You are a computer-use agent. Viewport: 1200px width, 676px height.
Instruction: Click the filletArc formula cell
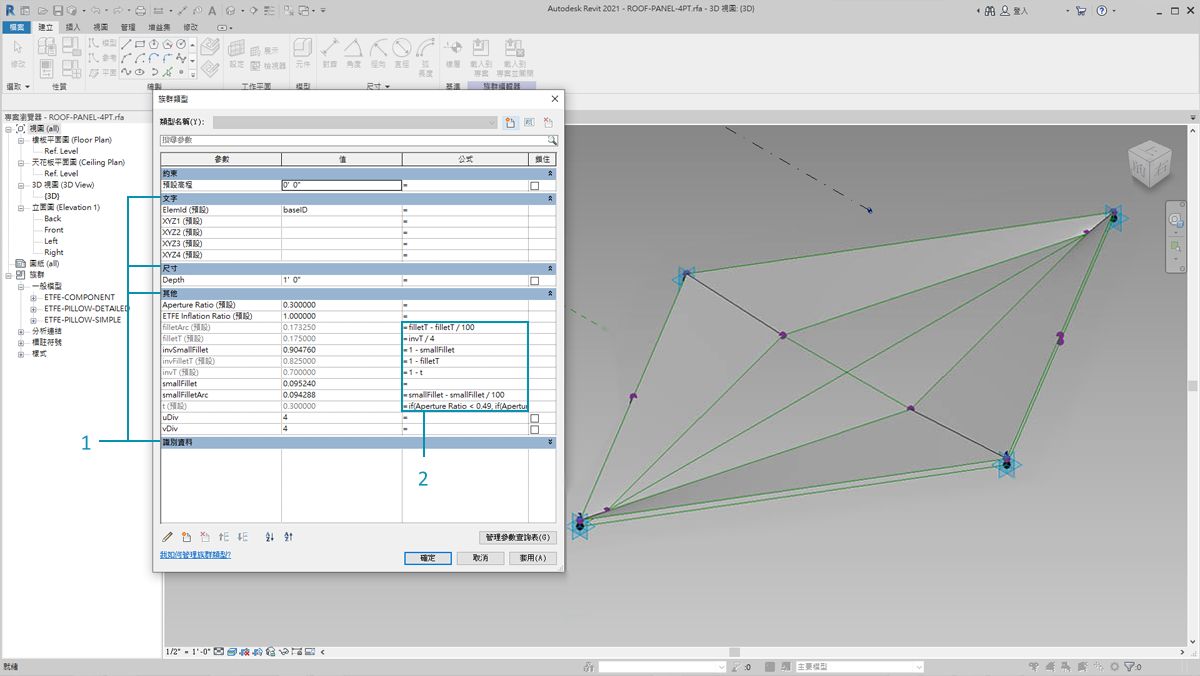(x=465, y=327)
